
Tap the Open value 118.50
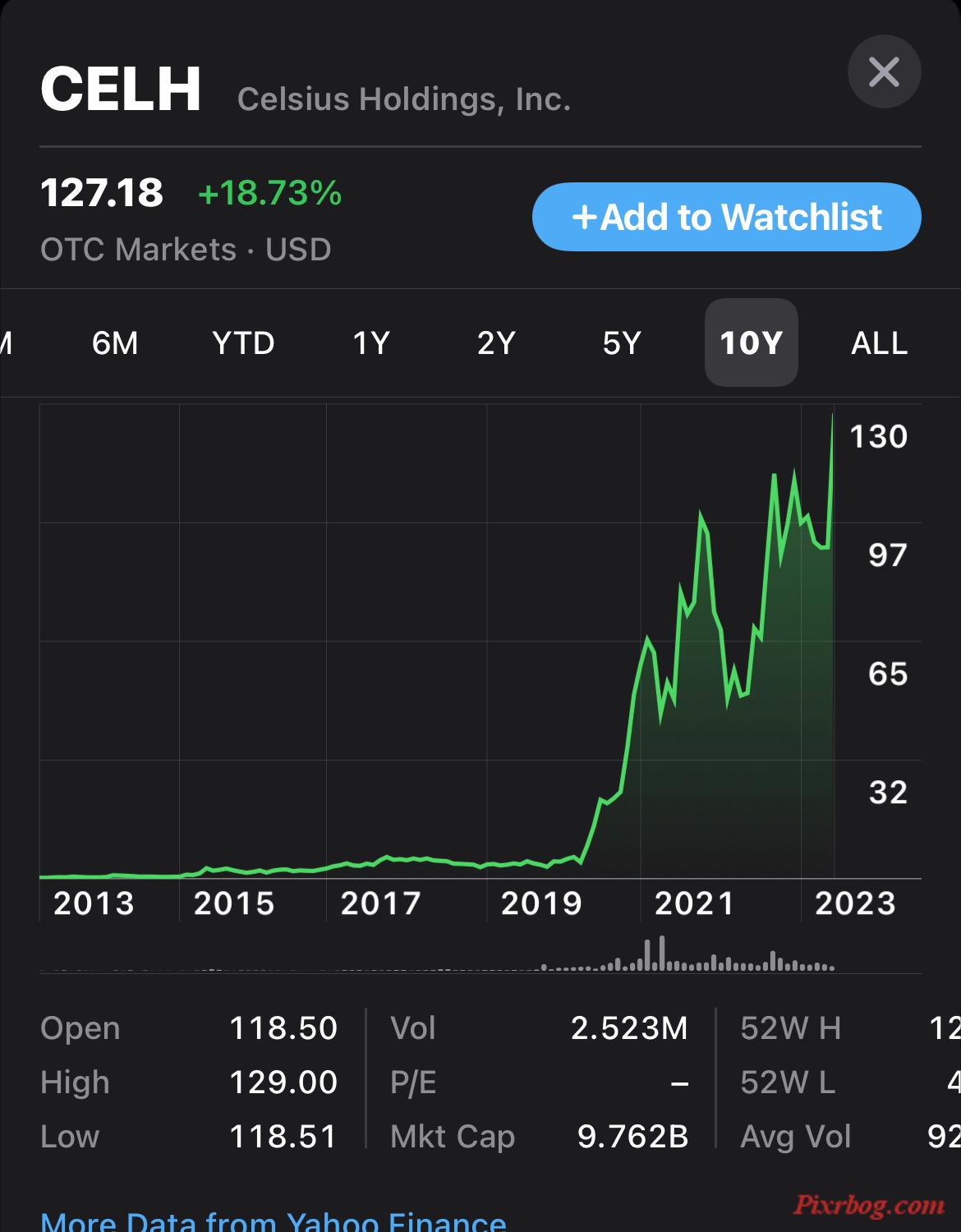[x=283, y=1028]
